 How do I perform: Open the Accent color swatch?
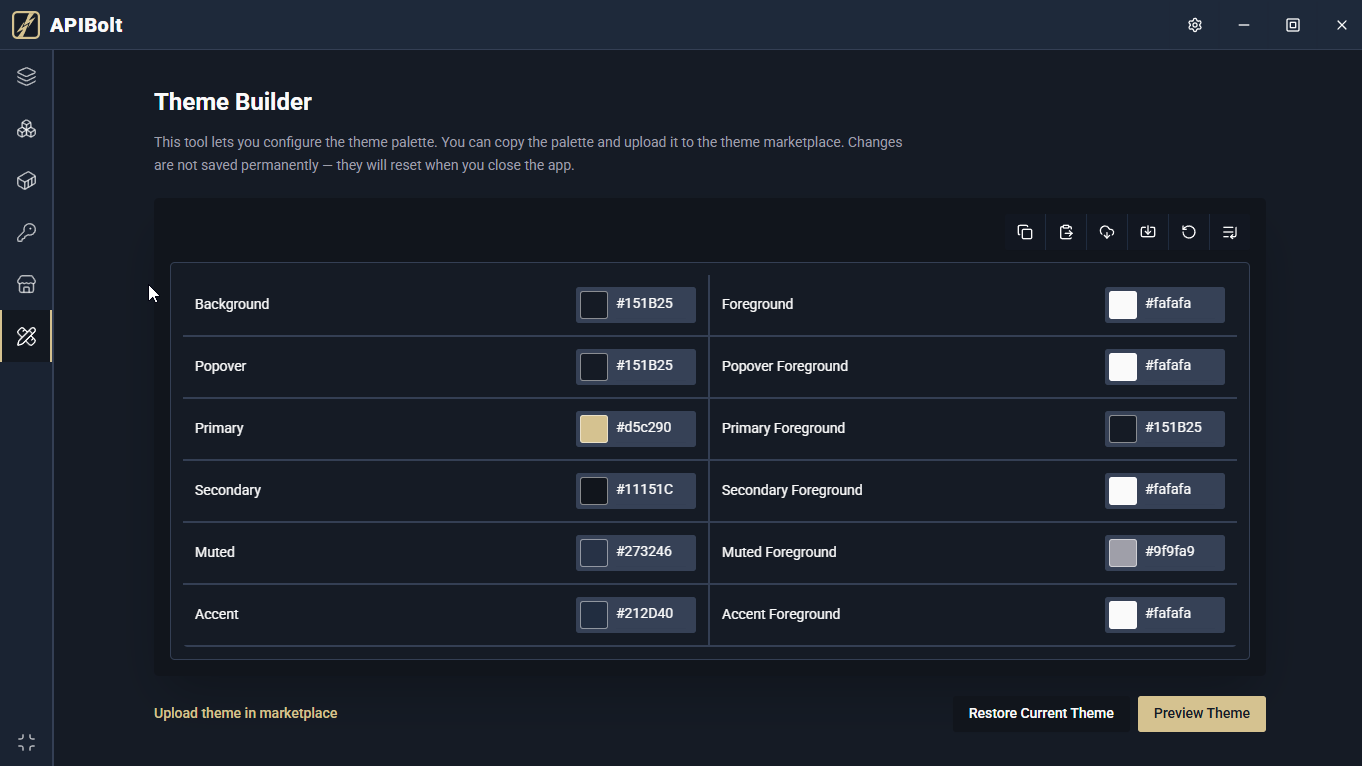pyautogui.click(x=594, y=615)
